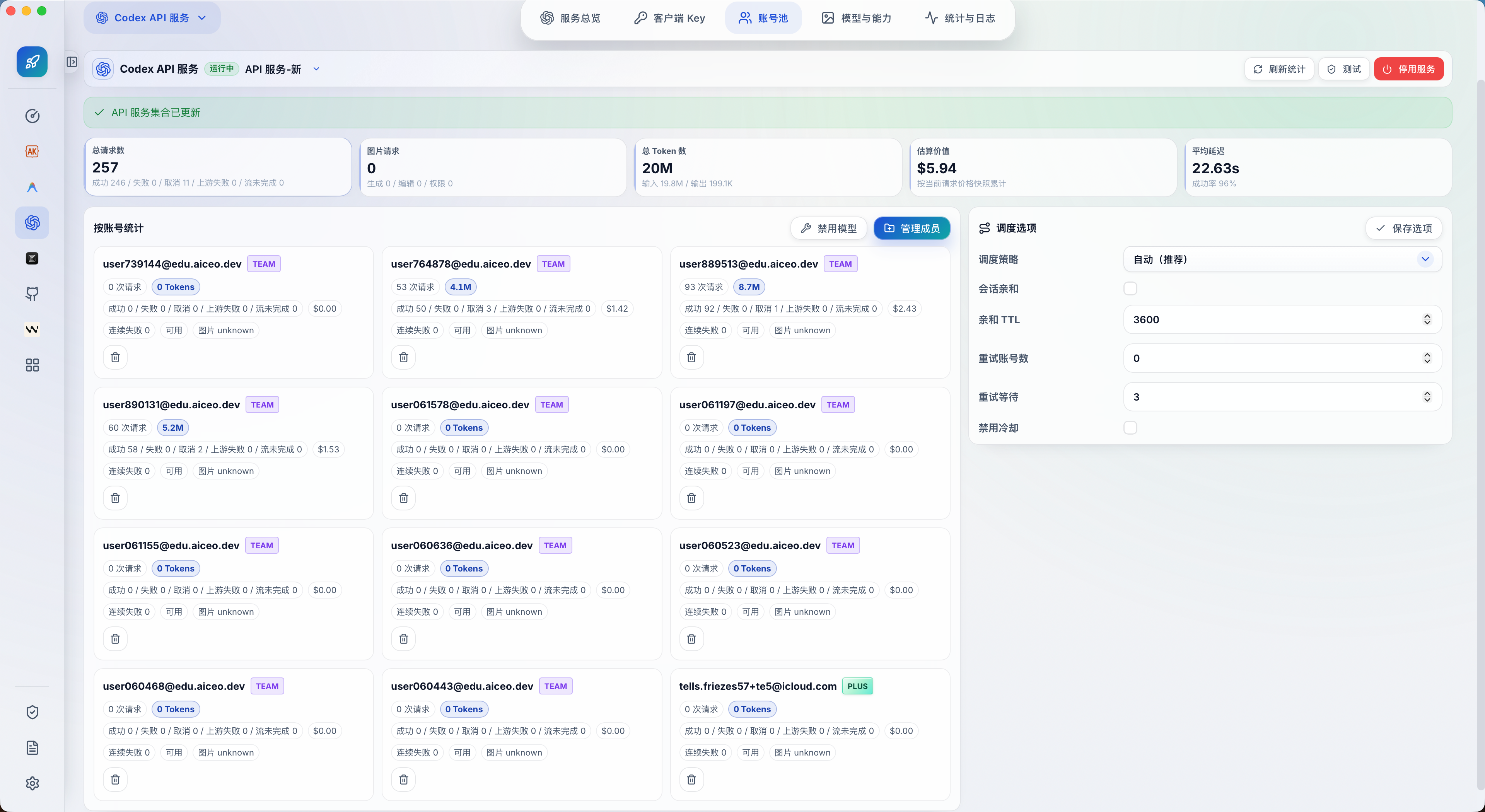Screen dimensions: 1485x812
Task: Click the 总请求数 stat card showing 257
Action: (218, 167)
